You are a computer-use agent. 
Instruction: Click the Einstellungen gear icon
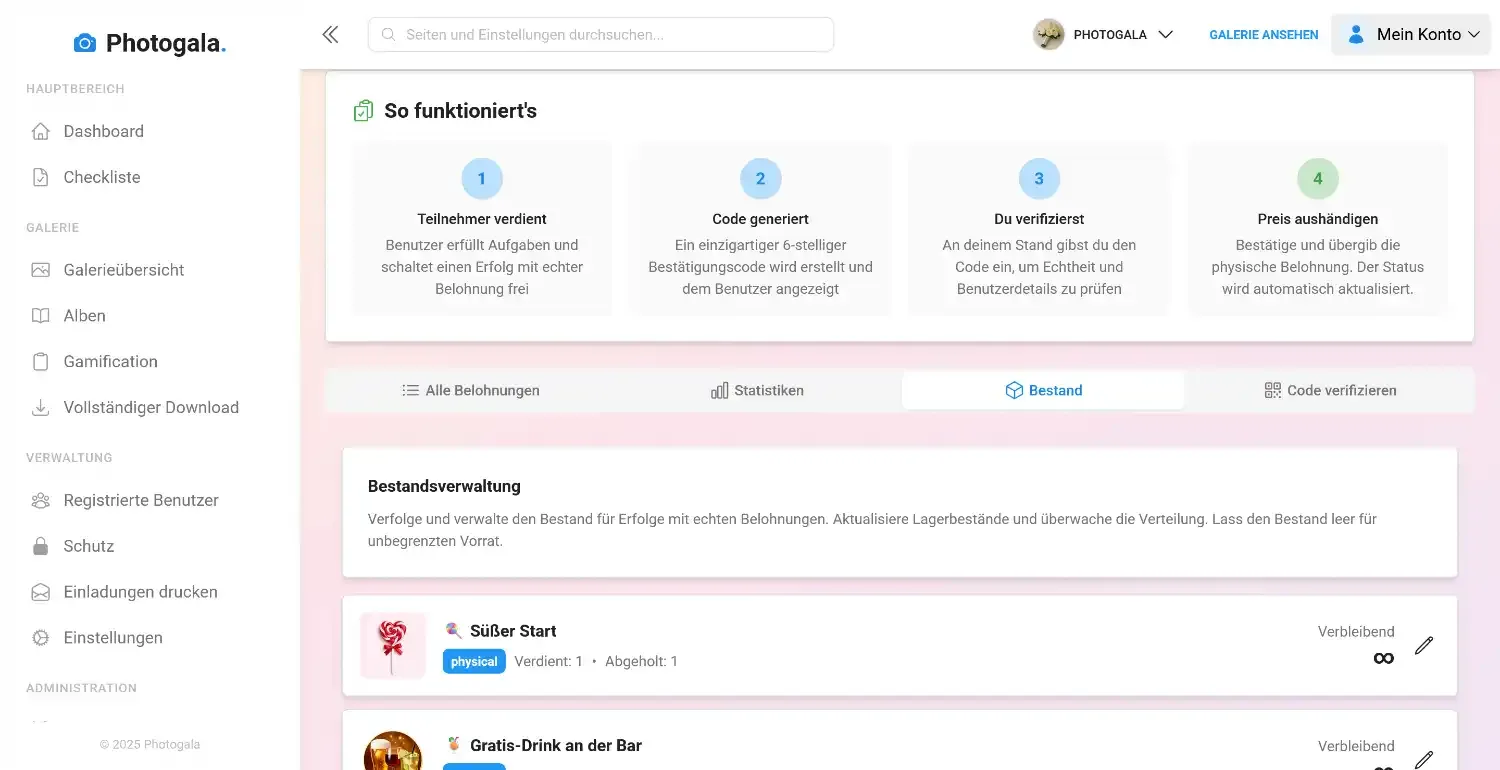tap(41, 638)
